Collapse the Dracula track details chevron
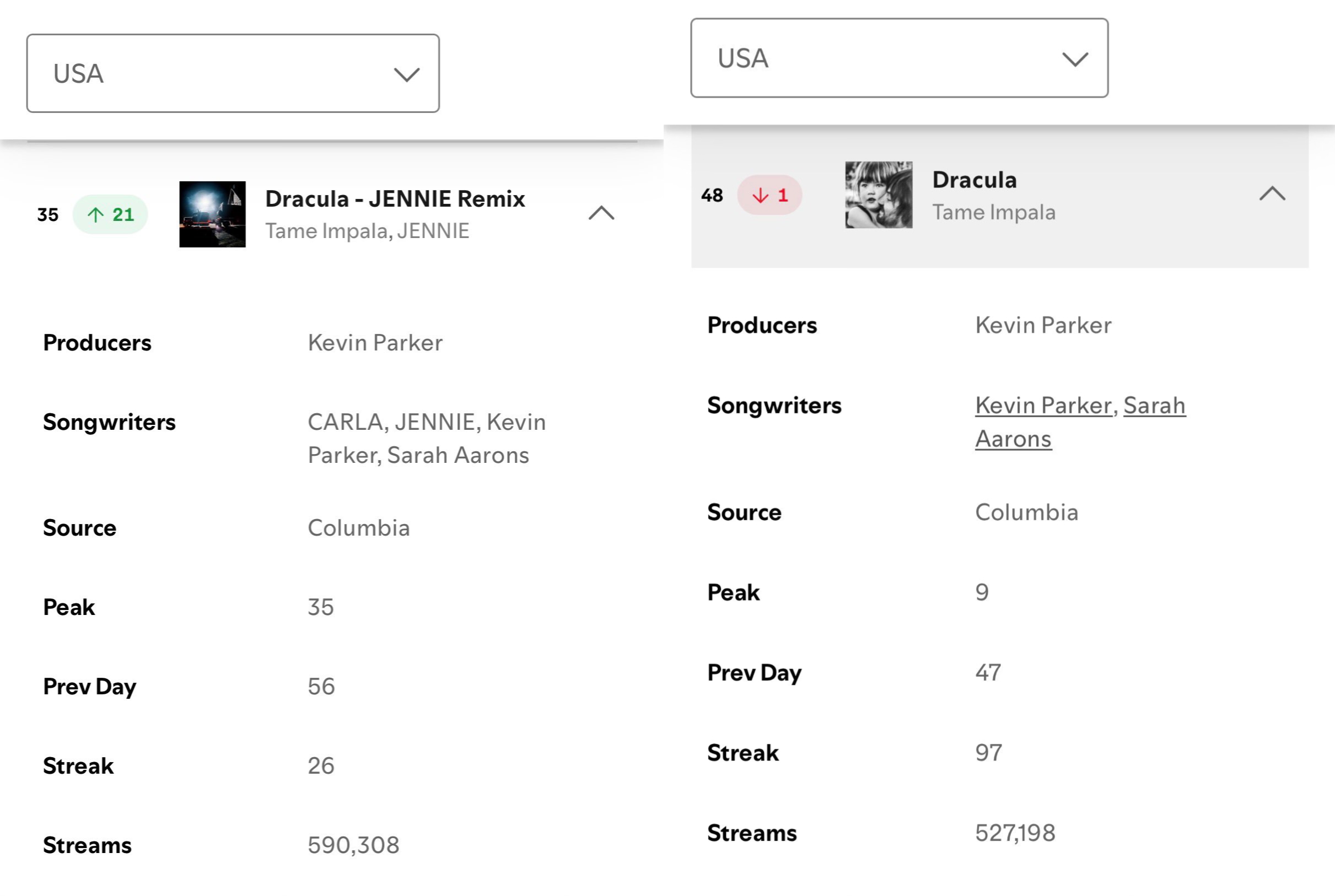This screenshot has height=896, width=1335. pyautogui.click(x=1272, y=194)
